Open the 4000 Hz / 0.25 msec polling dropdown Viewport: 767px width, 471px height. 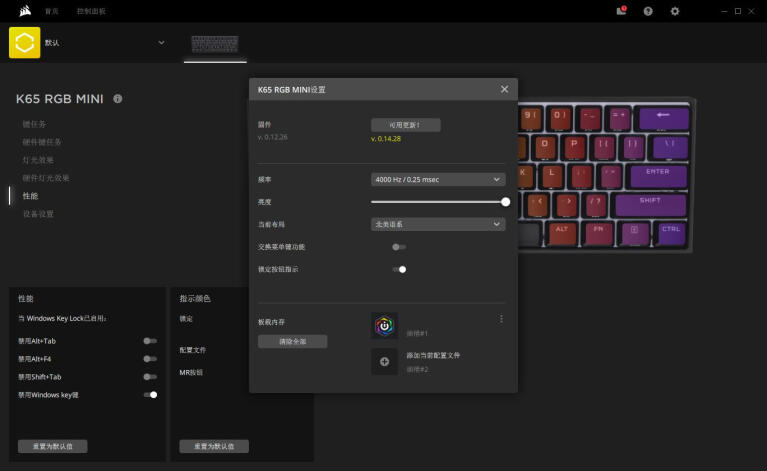[x=438, y=179]
